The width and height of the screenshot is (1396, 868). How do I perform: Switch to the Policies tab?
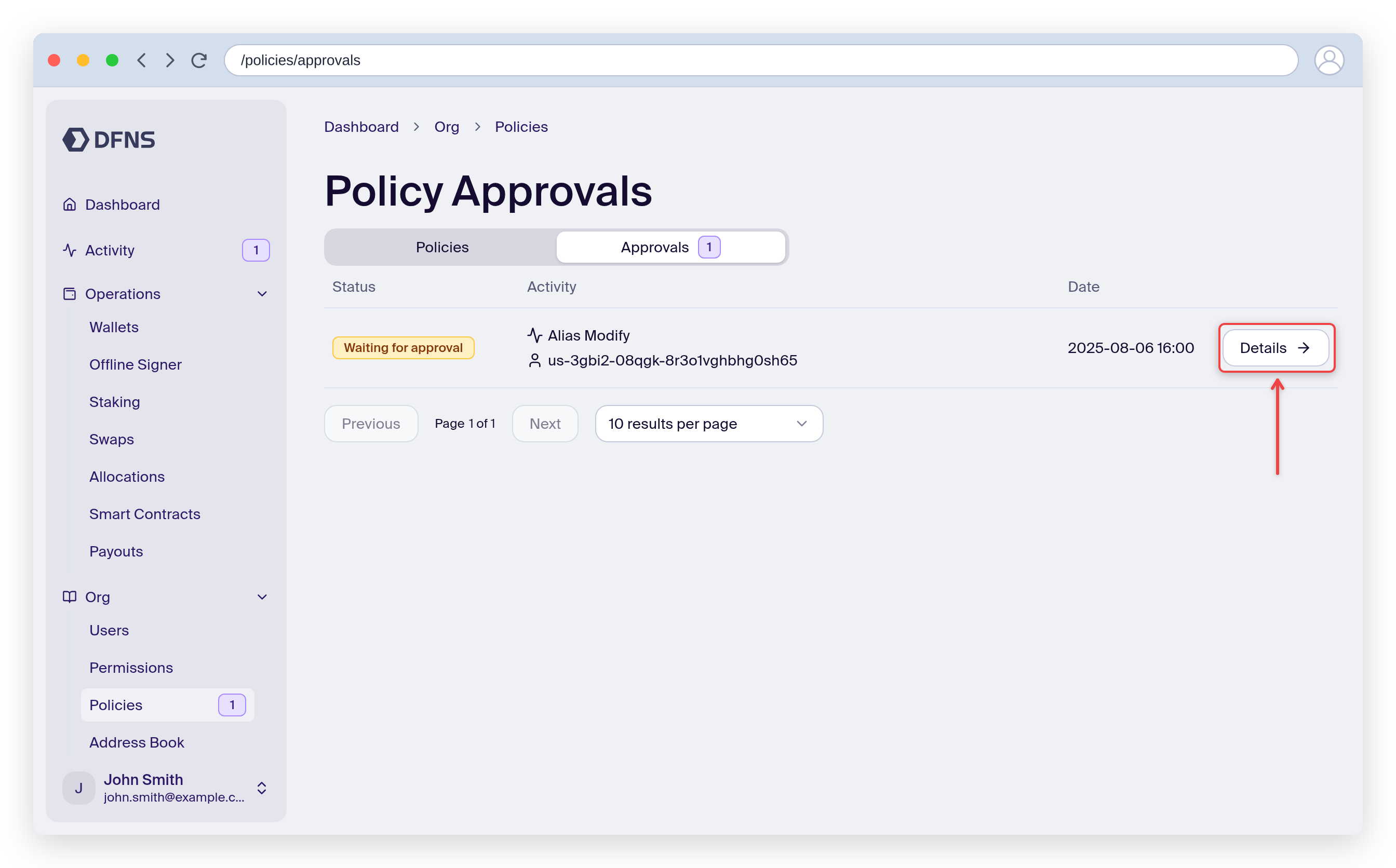(442, 248)
